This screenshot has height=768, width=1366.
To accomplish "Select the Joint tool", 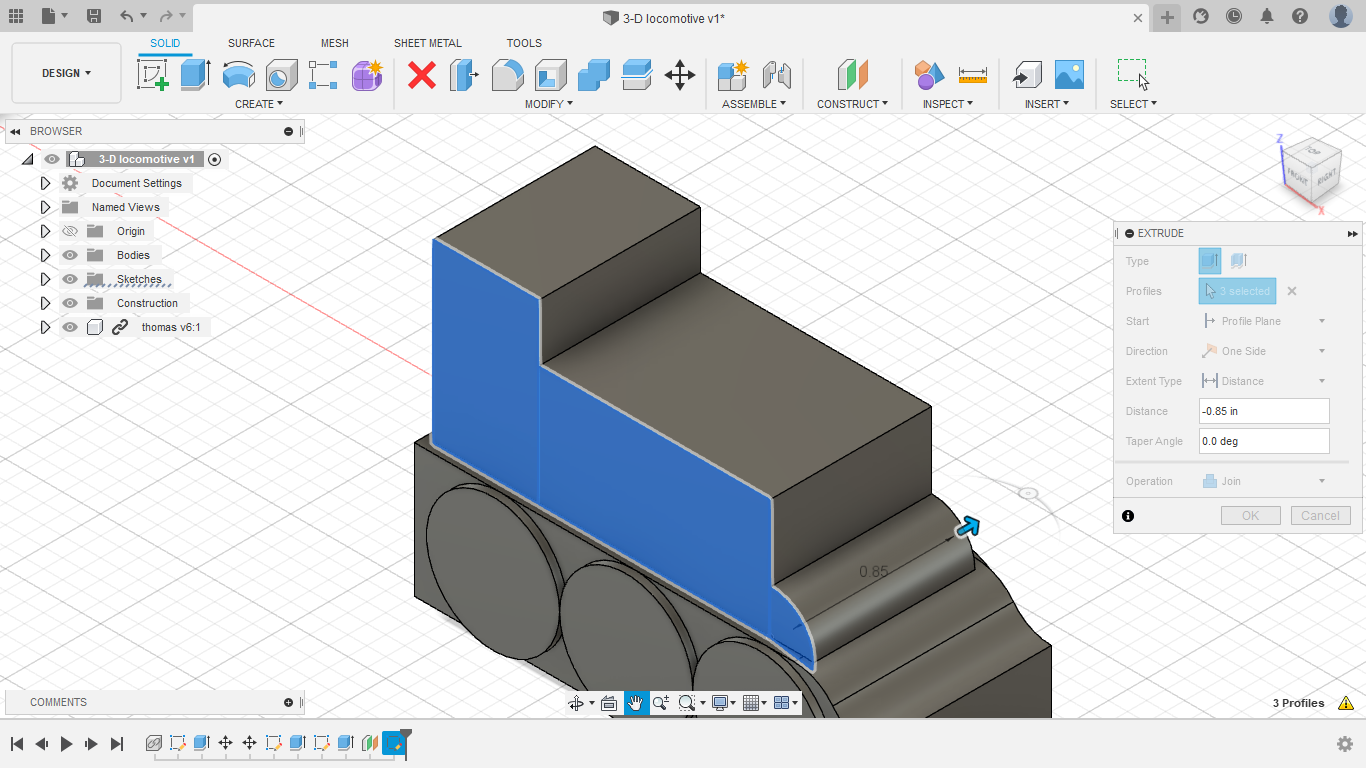I will click(776, 75).
